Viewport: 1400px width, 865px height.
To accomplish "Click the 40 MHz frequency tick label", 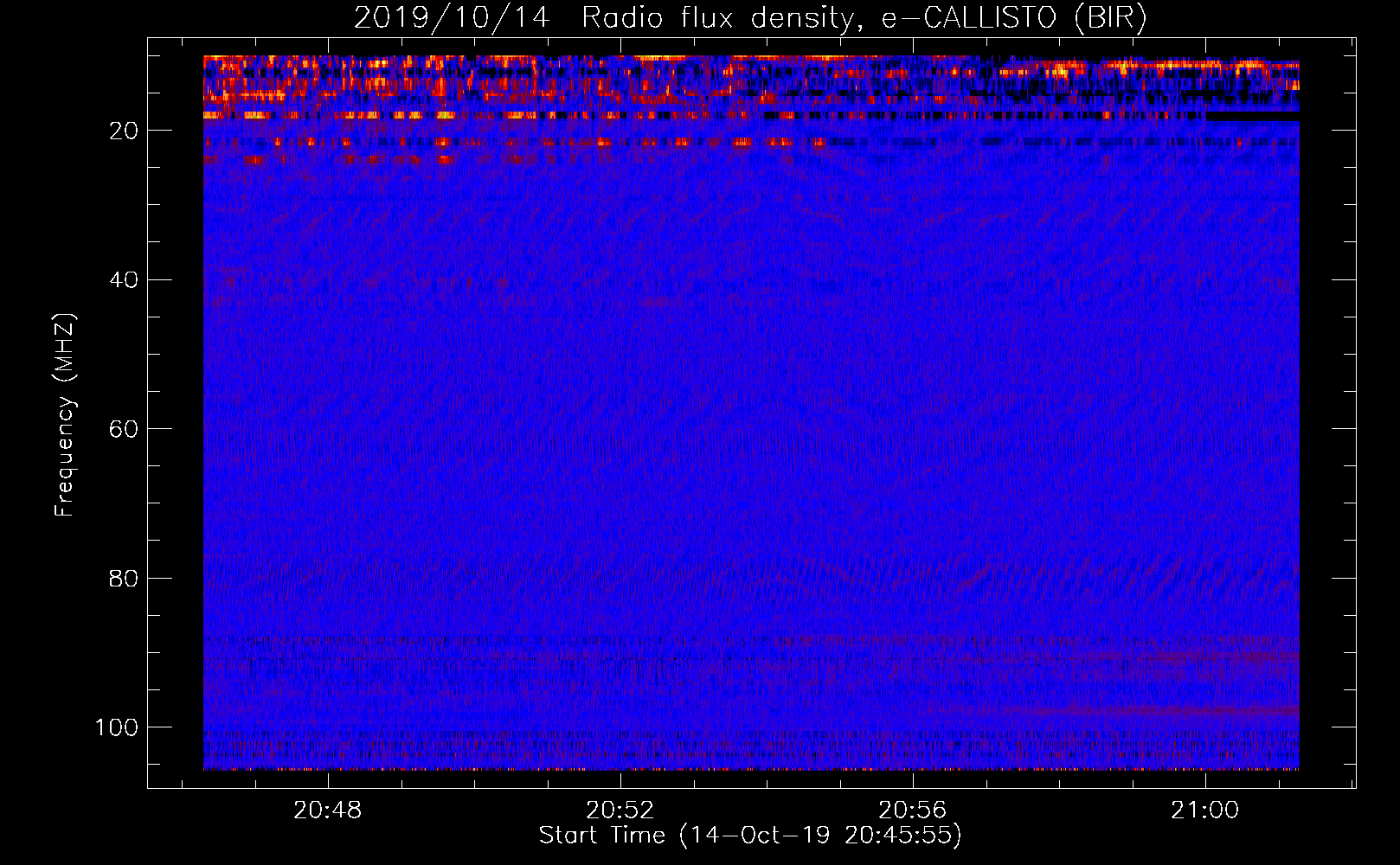I will point(124,280).
